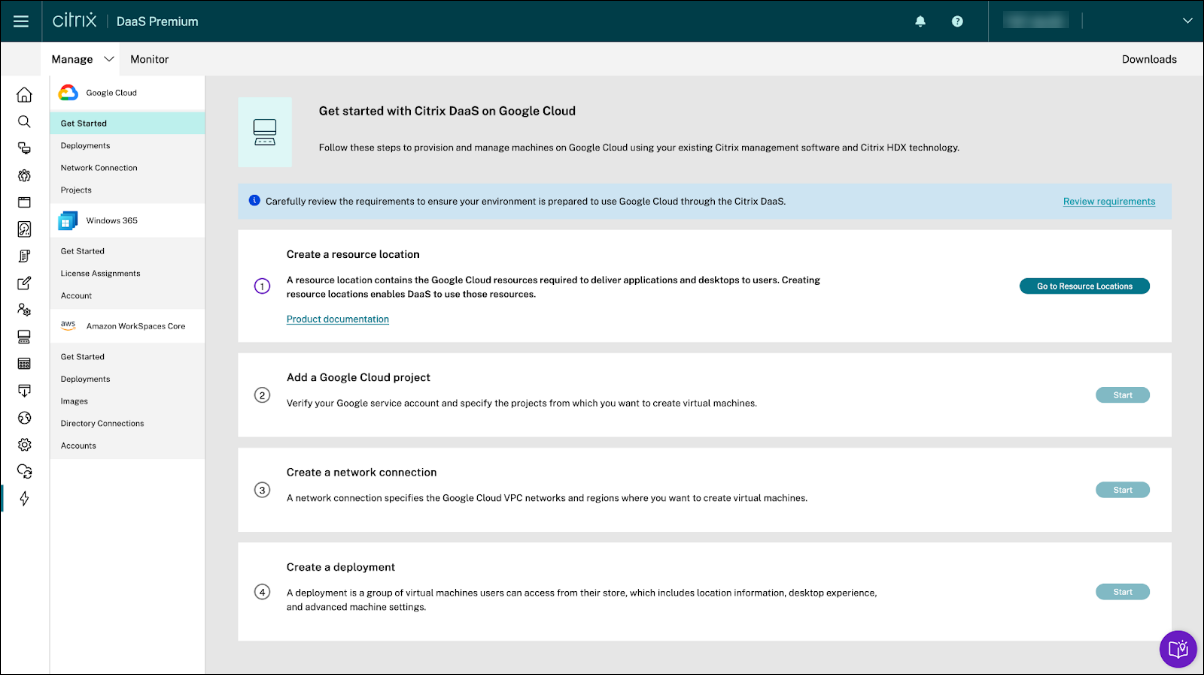The width and height of the screenshot is (1204, 675).
Task: Switch to the Monitor tab
Action: 149,59
